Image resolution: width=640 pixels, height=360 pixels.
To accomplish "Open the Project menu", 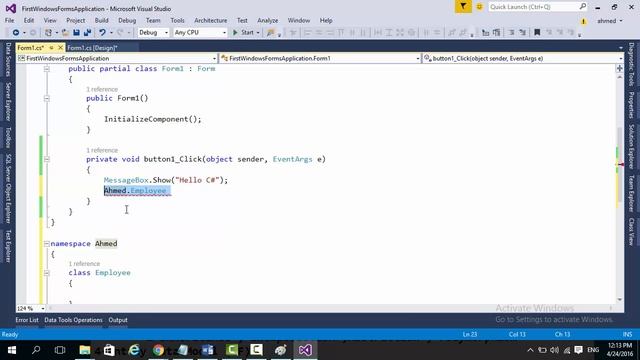I will tap(76, 20).
